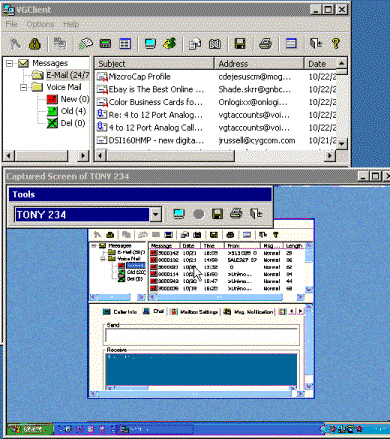Click the copy documents icon in toolbar
Image resolution: width=390 pixels, height=439 pixels.
click(195, 44)
